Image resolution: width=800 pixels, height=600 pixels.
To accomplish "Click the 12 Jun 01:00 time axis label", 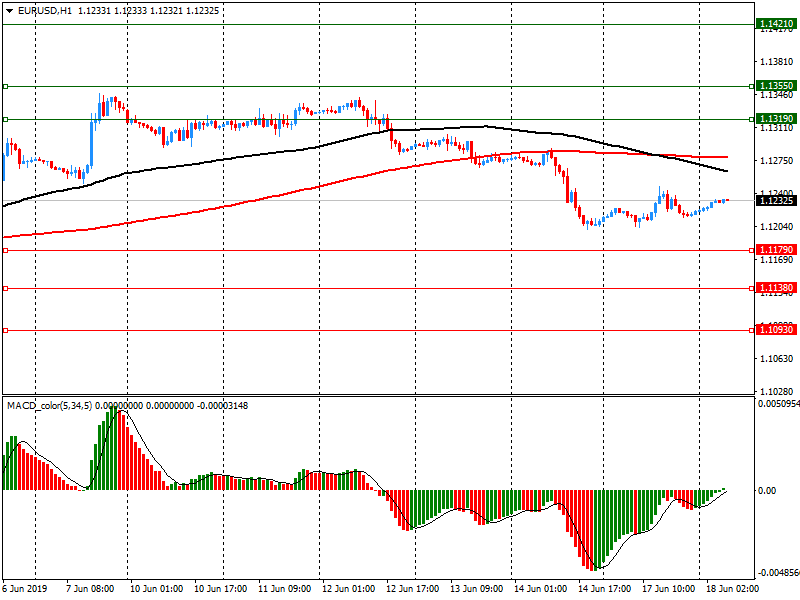I will [348, 588].
